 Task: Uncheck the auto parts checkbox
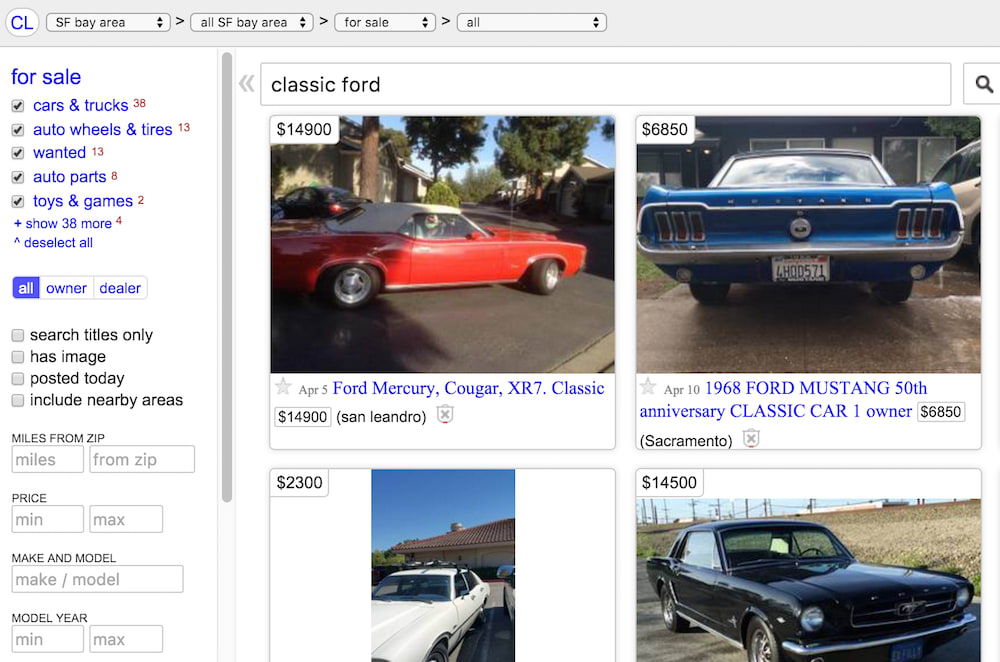[18, 177]
